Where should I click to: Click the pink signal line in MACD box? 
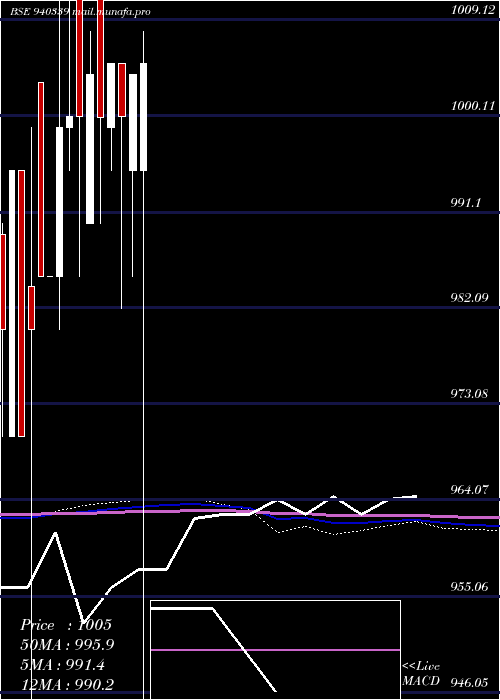(275, 650)
